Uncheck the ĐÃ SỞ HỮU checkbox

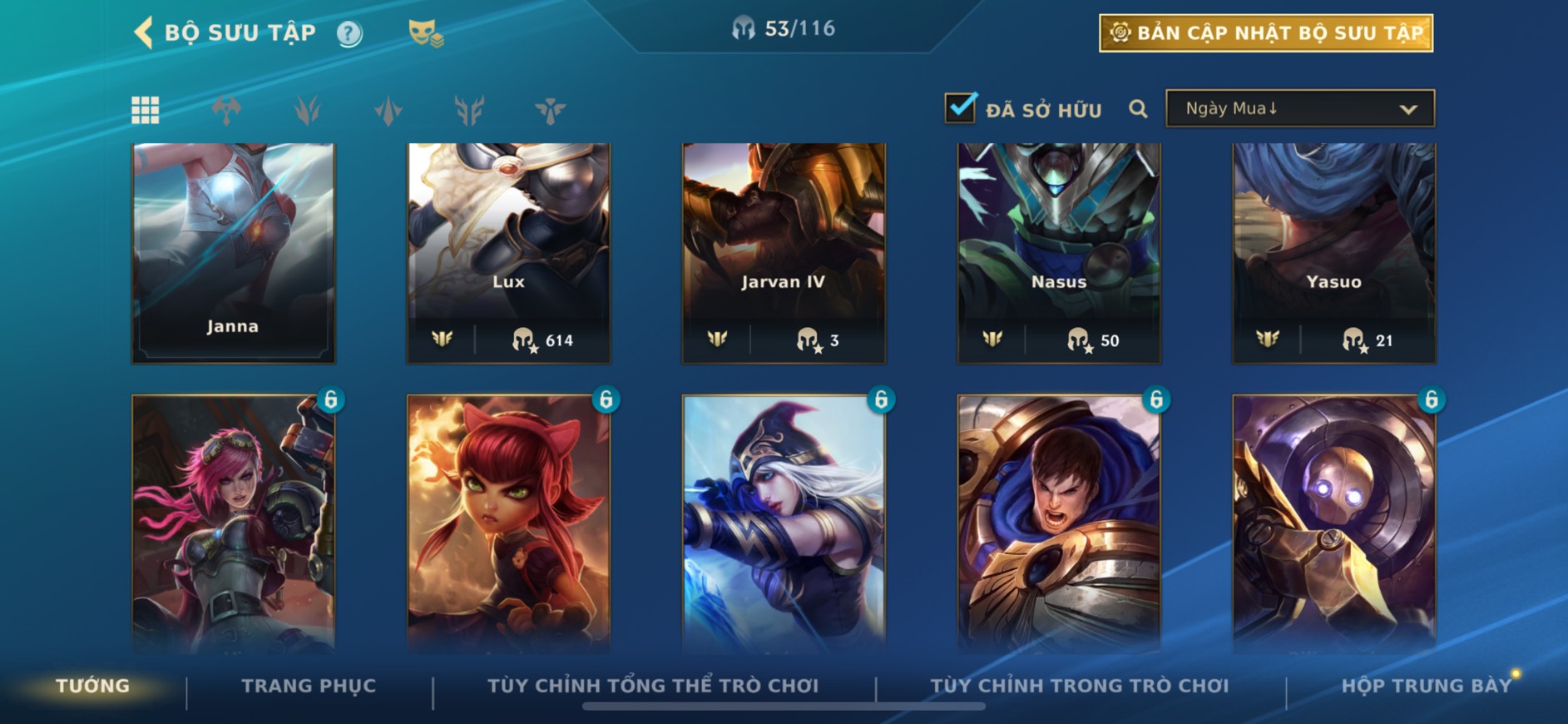[961, 107]
